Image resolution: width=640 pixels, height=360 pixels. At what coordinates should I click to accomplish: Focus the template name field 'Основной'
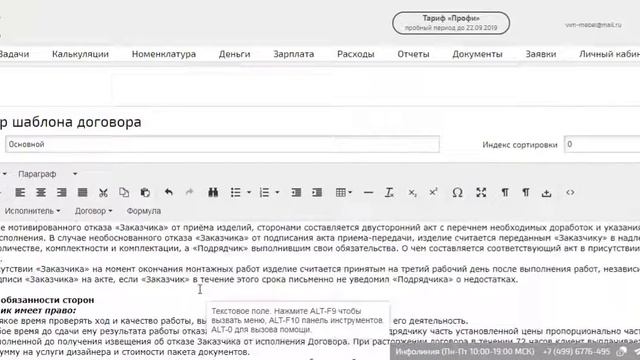click(222, 144)
